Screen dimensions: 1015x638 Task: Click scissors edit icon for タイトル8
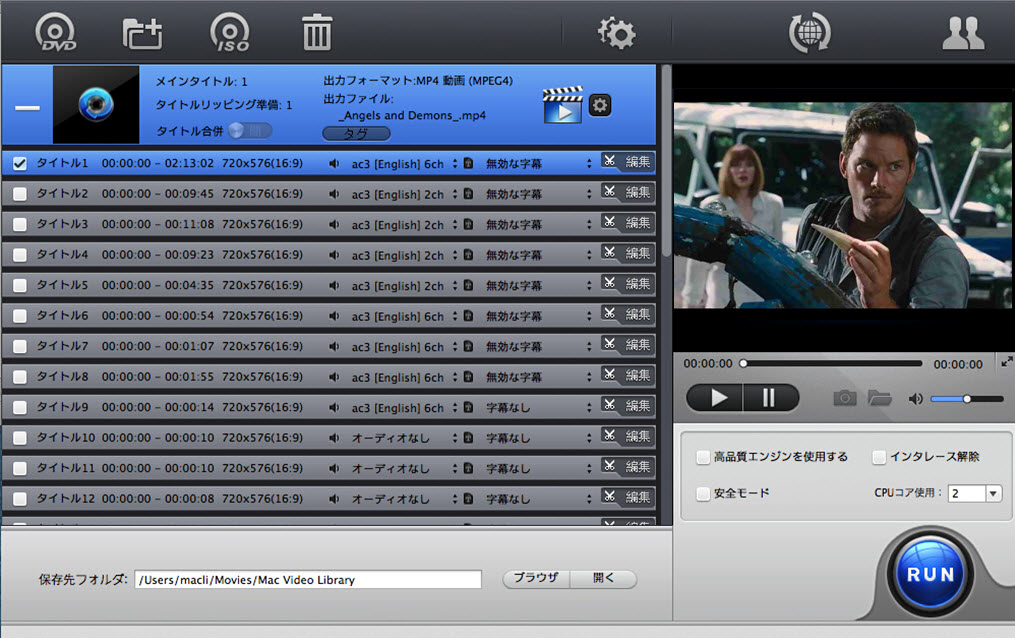609,374
